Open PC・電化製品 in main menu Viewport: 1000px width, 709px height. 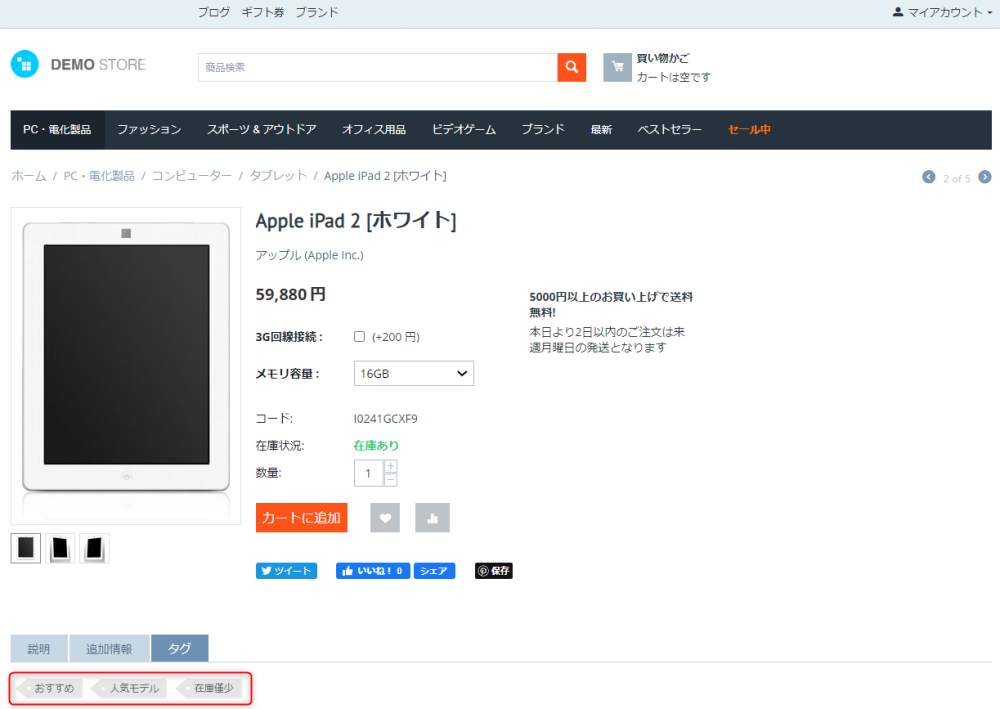[x=57, y=129]
